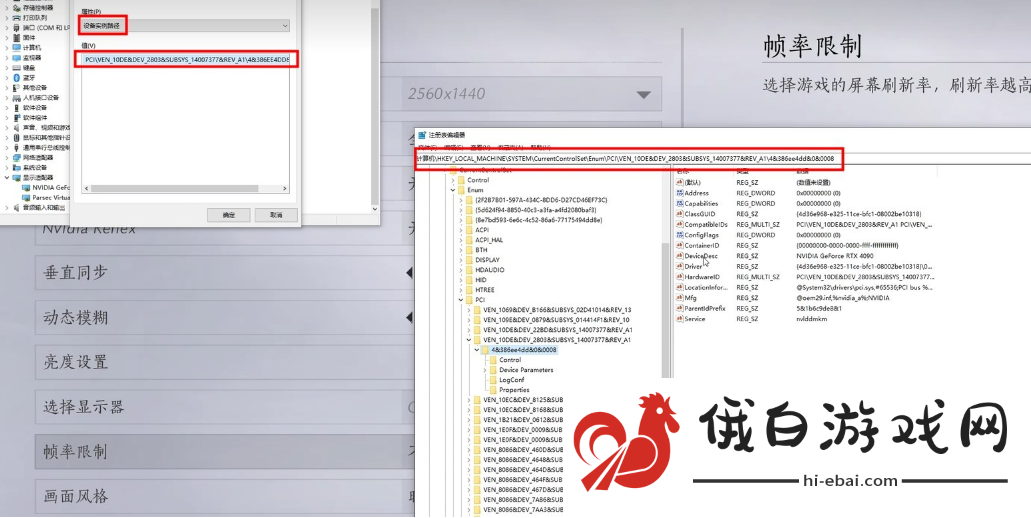Viewport: 1031px width, 518px height.
Task: Click the 确定 button in properties dialog
Action: 228,215
